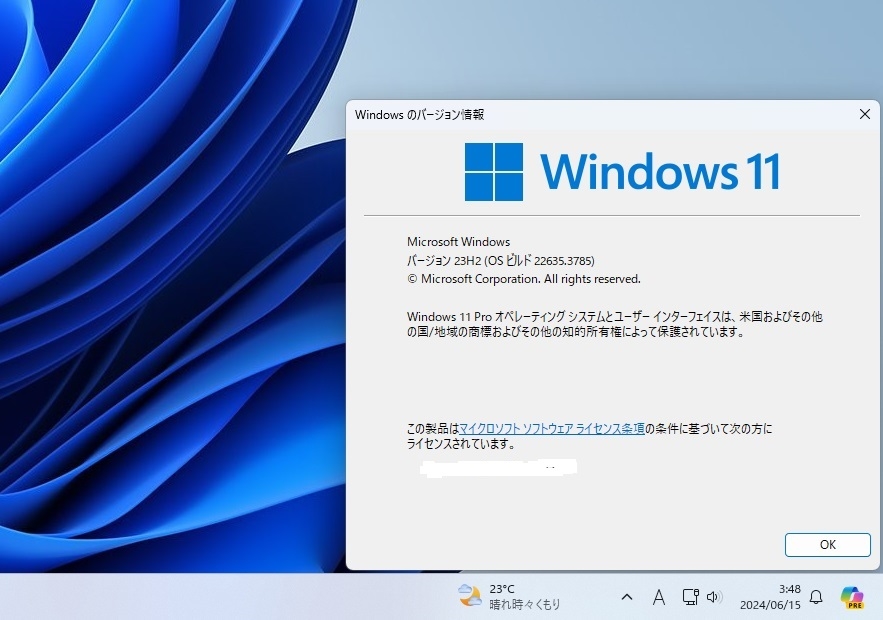
Task: Click the 'Windows 11 Pro' paragraph text
Action: tap(614, 324)
